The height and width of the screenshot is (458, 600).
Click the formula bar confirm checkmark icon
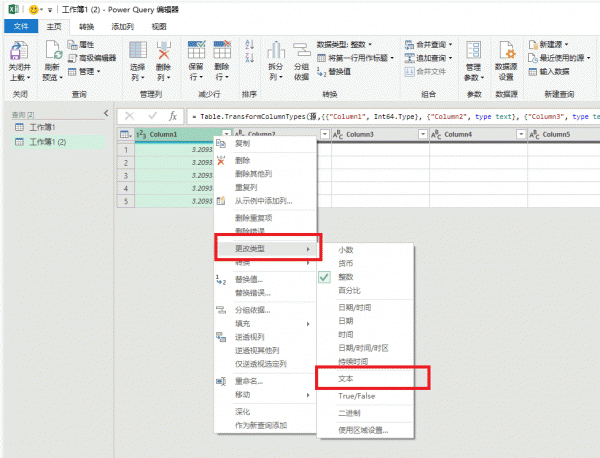tap(153, 116)
